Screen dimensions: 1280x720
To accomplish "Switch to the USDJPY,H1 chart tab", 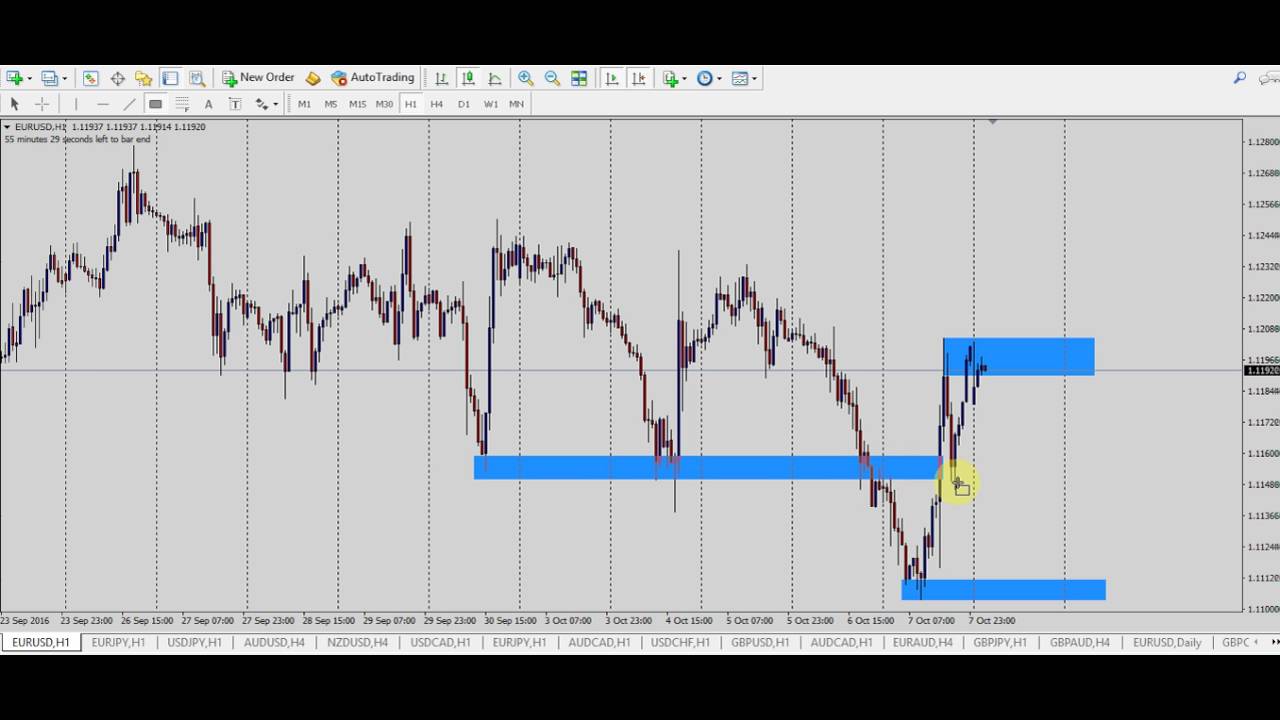I will click(194, 642).
